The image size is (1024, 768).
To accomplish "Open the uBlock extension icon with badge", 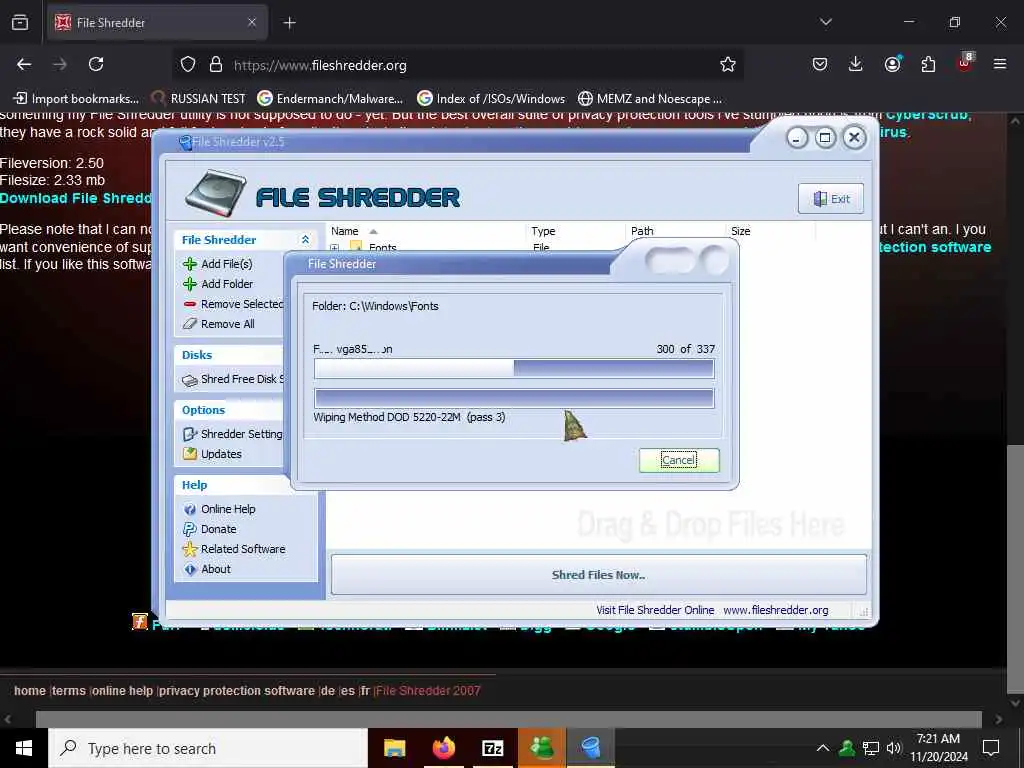I will pos(965,63).
